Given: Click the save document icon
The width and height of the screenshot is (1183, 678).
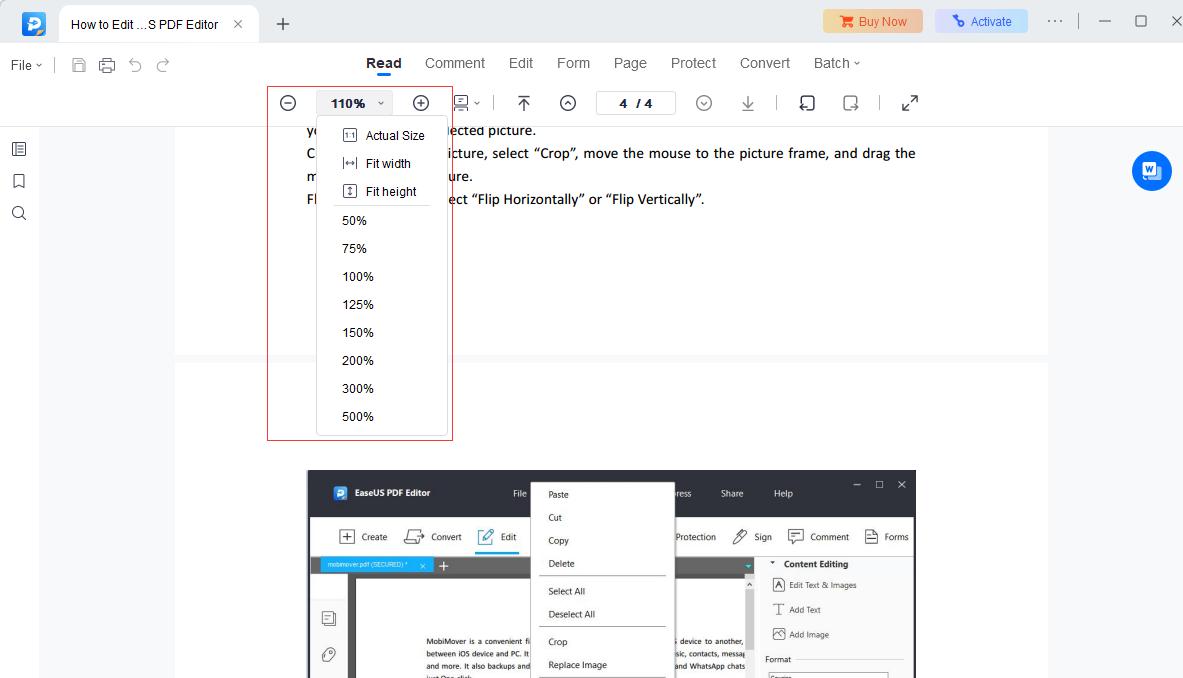Looking at the screenshot, I should click(78, 65).
